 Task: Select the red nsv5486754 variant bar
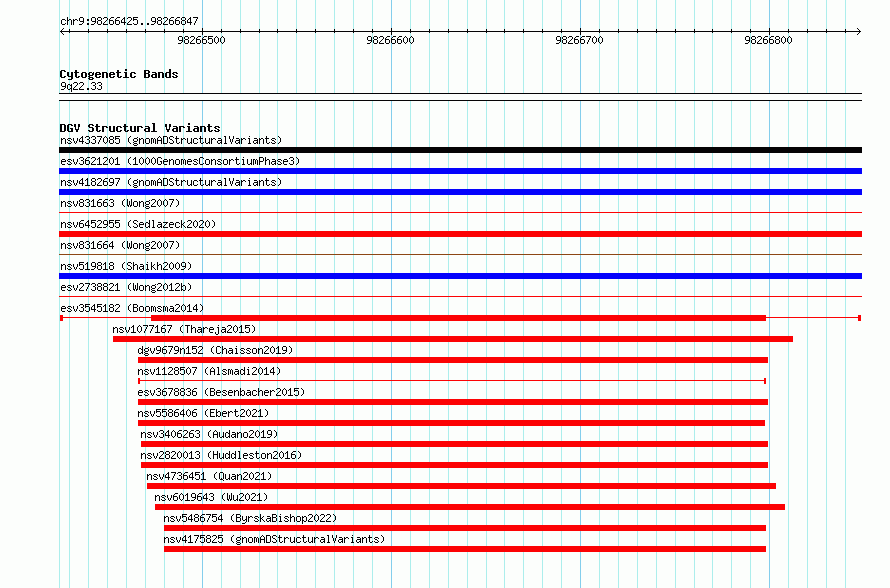click(x=465, y=528)
